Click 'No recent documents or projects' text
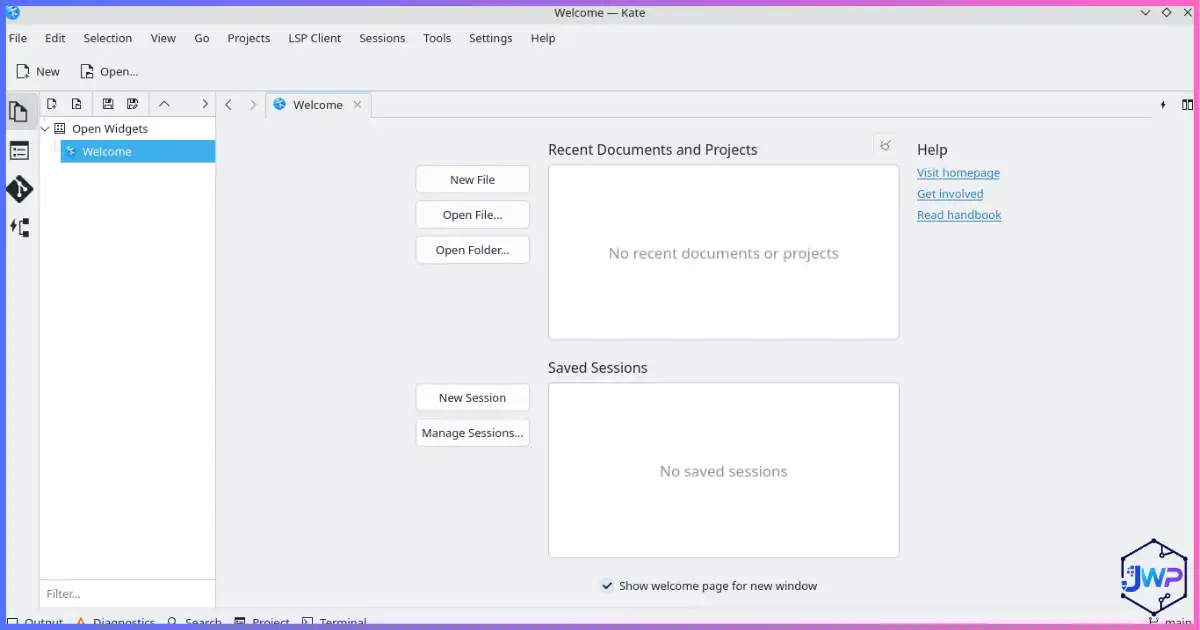Viewport: 1200px width, 630px height. click(x=723, y=253)
